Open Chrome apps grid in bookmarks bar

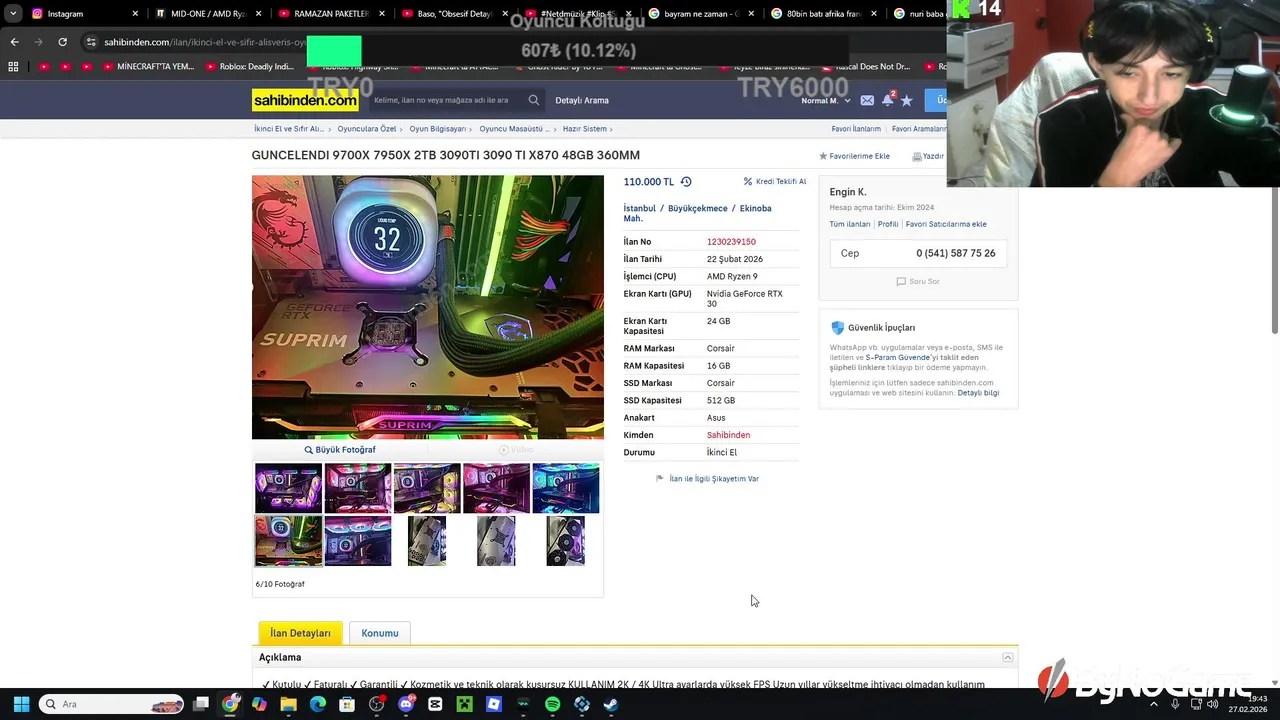click(13, 67)
